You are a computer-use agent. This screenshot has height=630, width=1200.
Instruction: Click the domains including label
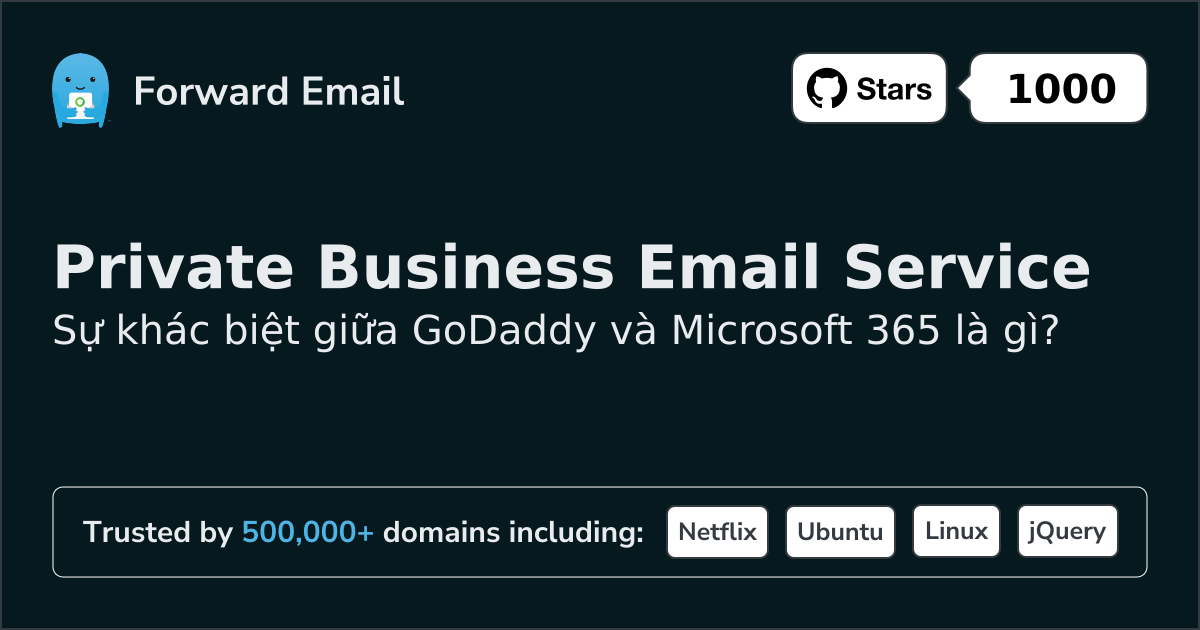point(513,532)
